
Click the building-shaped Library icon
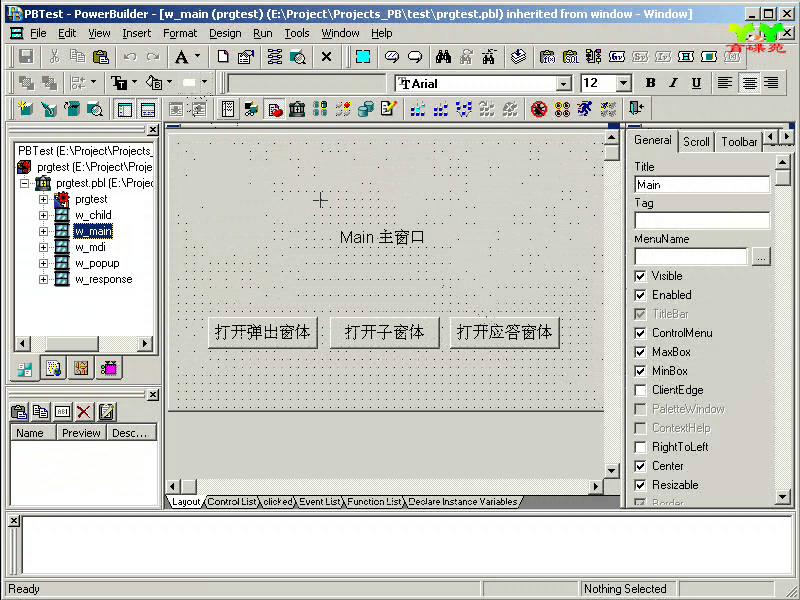point(296,109)
